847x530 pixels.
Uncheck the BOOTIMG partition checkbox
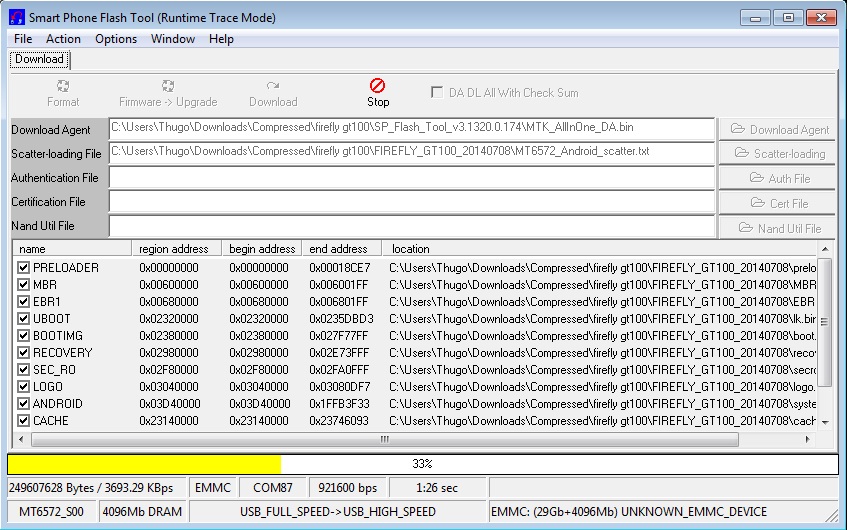23,336
